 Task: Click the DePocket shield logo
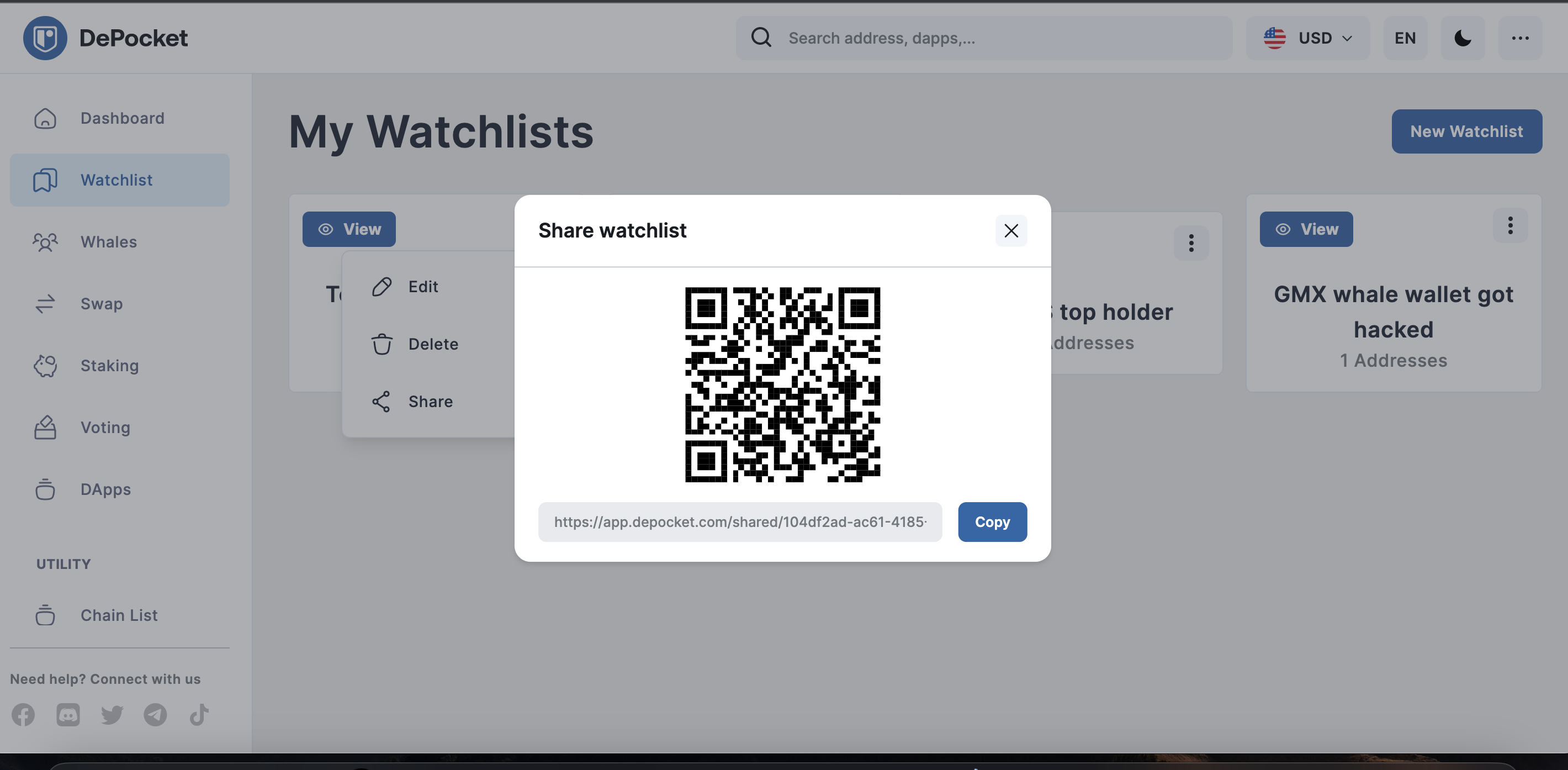pyautogui.click(x=45, y=38)
